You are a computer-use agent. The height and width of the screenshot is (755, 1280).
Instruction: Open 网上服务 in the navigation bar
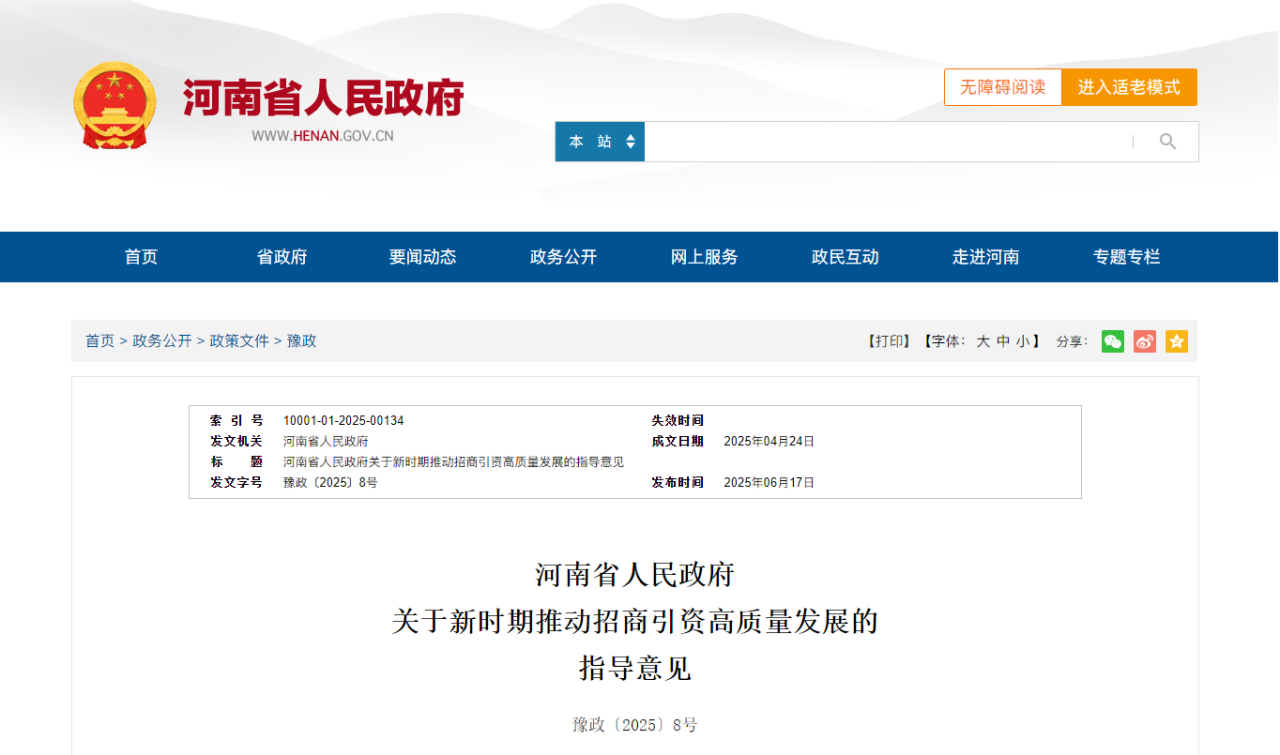704,257
